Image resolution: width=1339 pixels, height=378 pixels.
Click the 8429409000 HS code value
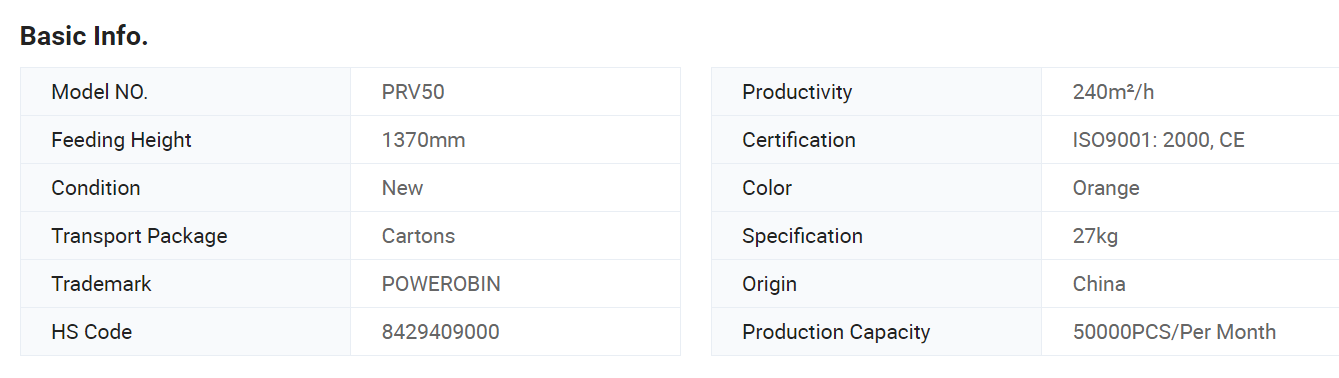coord(440,332)
